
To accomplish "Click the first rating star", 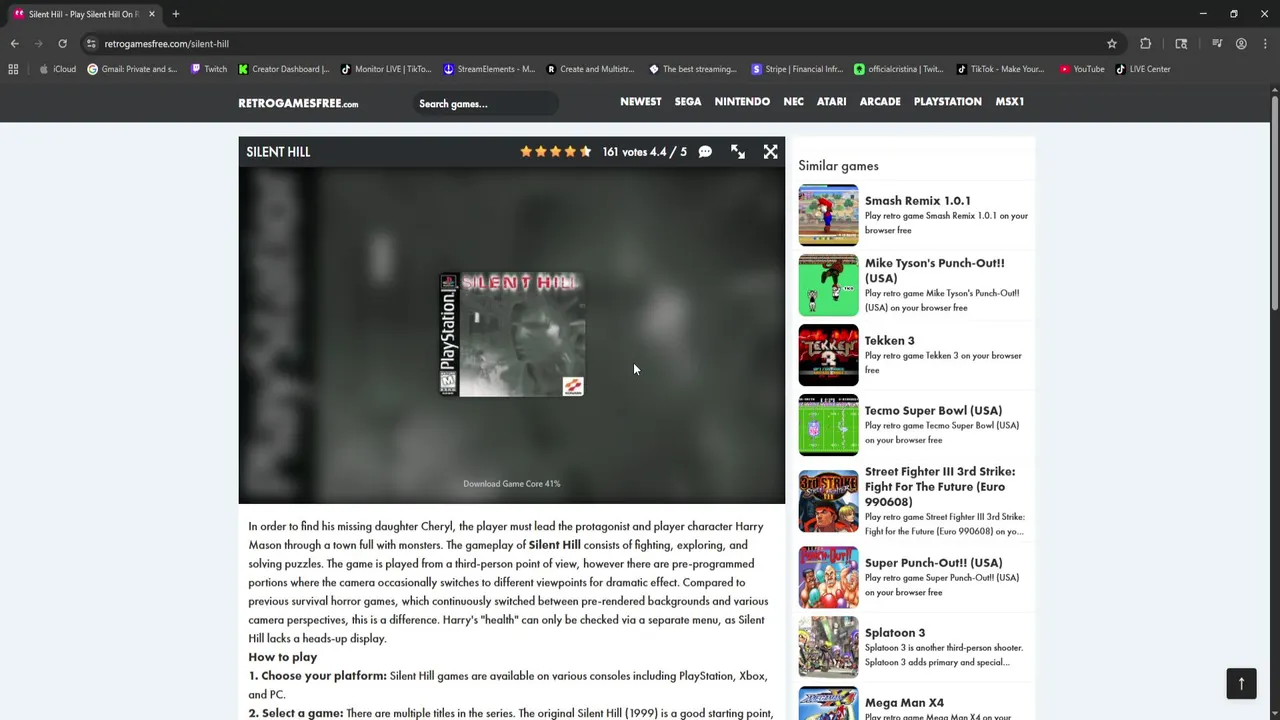I will [x=526, y=152].
